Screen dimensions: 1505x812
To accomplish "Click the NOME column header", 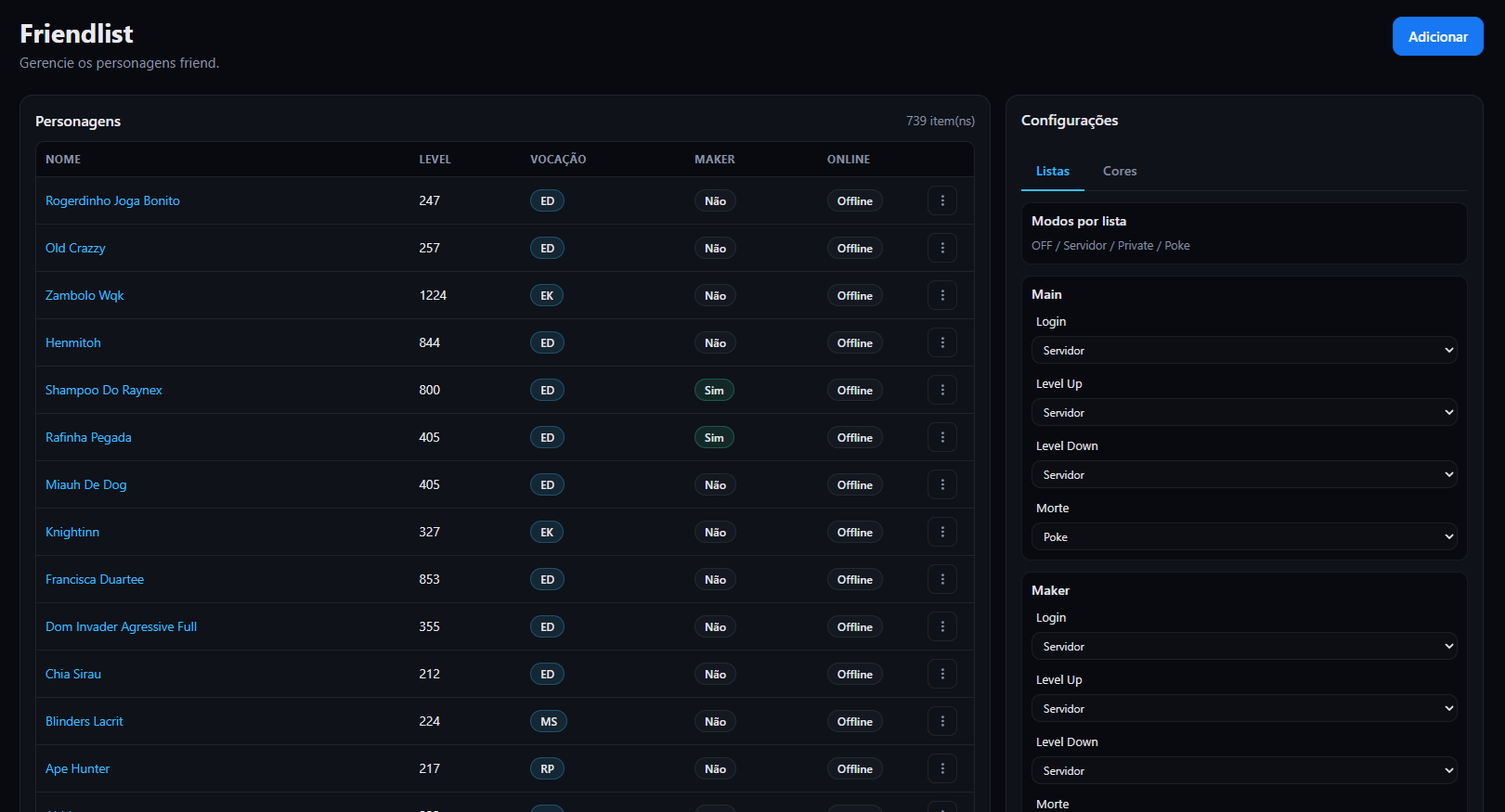I will 63,160.
